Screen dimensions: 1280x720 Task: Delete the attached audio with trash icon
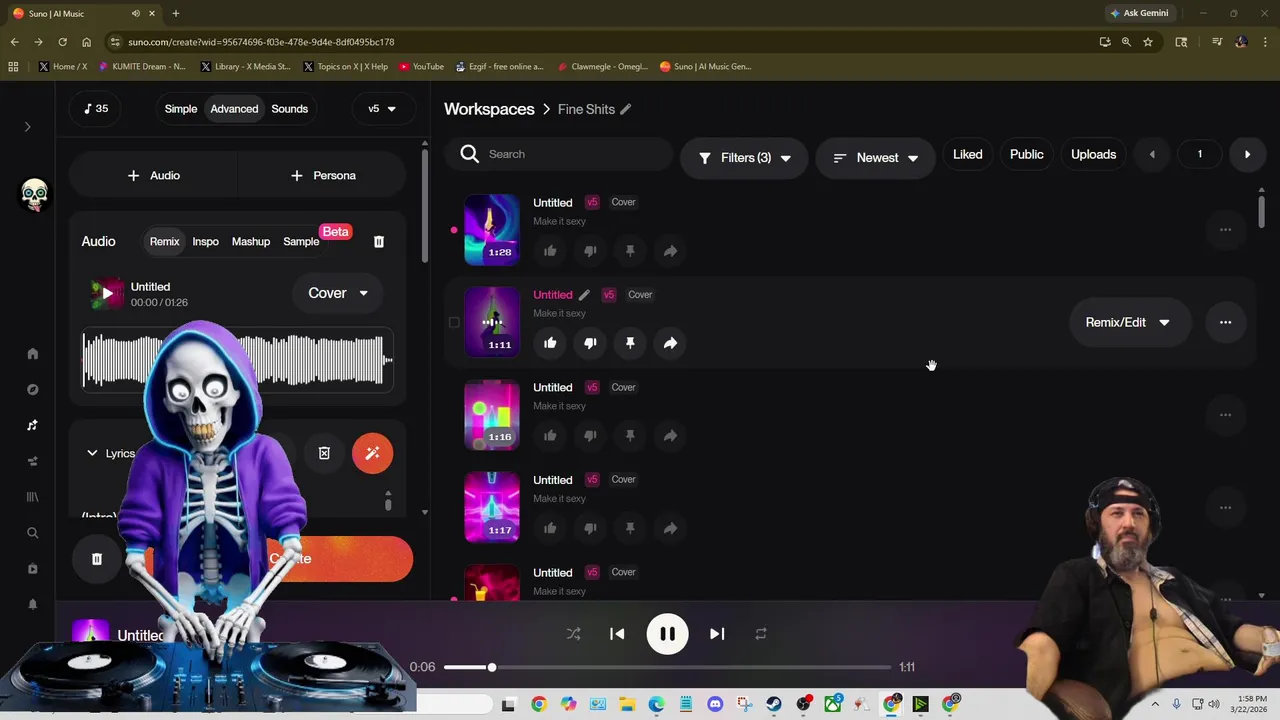coord(379,241)
